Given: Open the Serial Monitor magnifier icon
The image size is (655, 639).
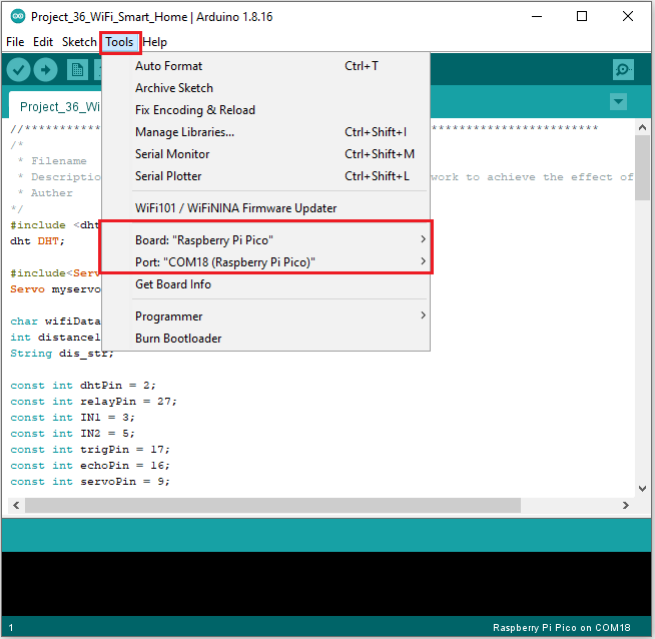Looking at the screenshot, I should 623,69.
